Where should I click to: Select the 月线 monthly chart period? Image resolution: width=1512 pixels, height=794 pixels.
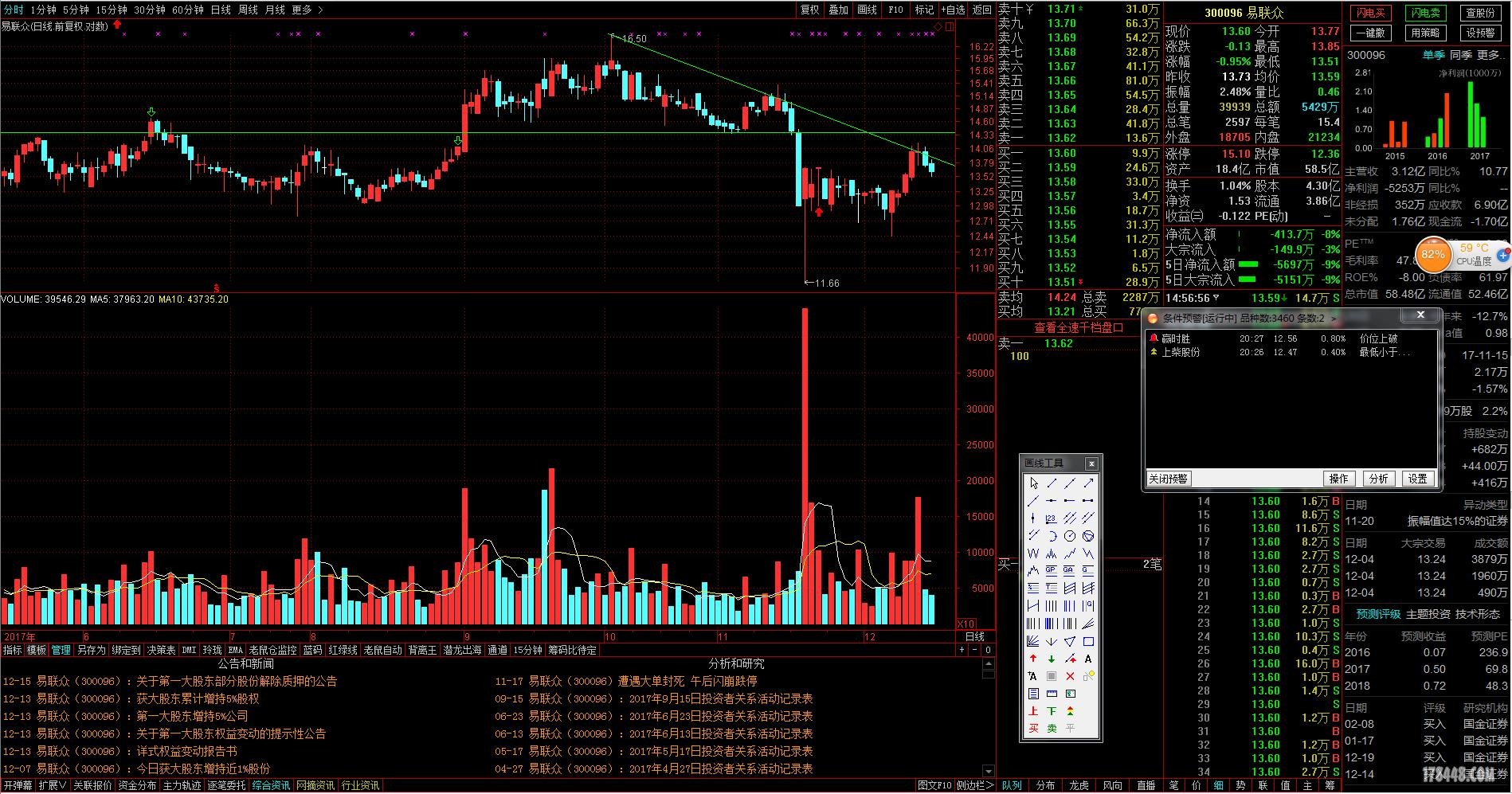click(x=275, y=10)
